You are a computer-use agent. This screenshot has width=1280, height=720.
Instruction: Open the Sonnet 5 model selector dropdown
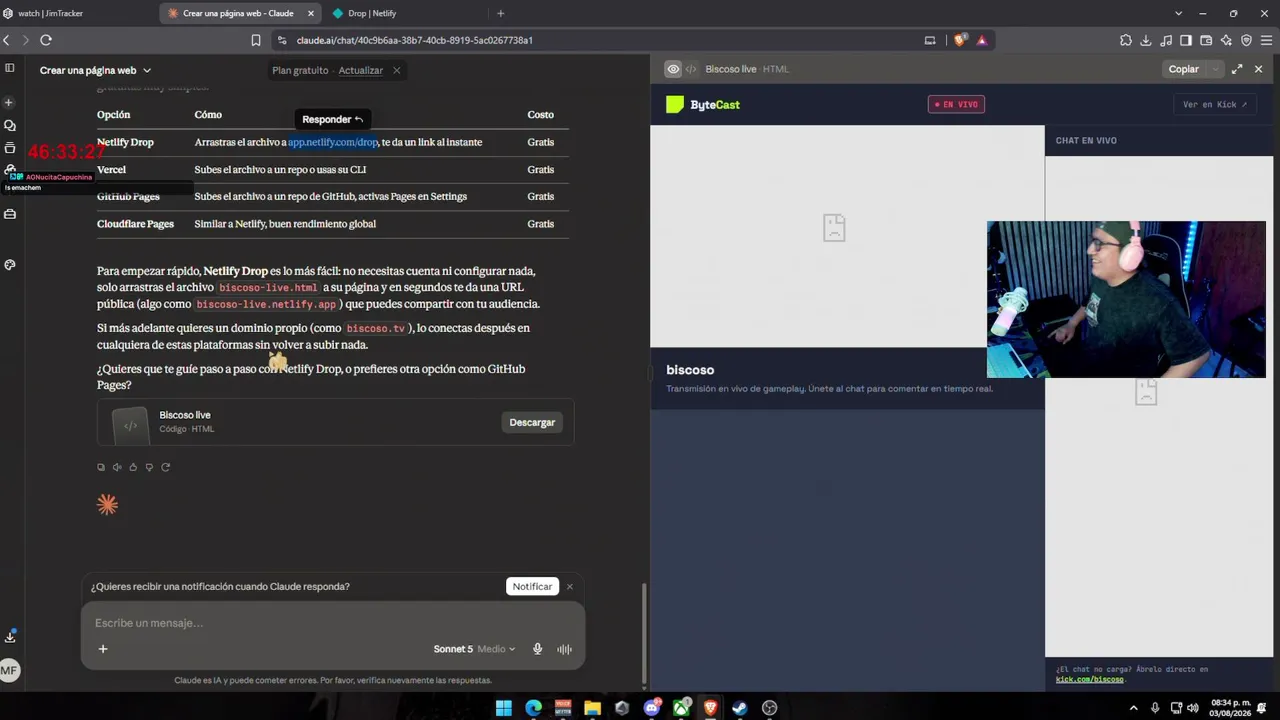[474, 649]
